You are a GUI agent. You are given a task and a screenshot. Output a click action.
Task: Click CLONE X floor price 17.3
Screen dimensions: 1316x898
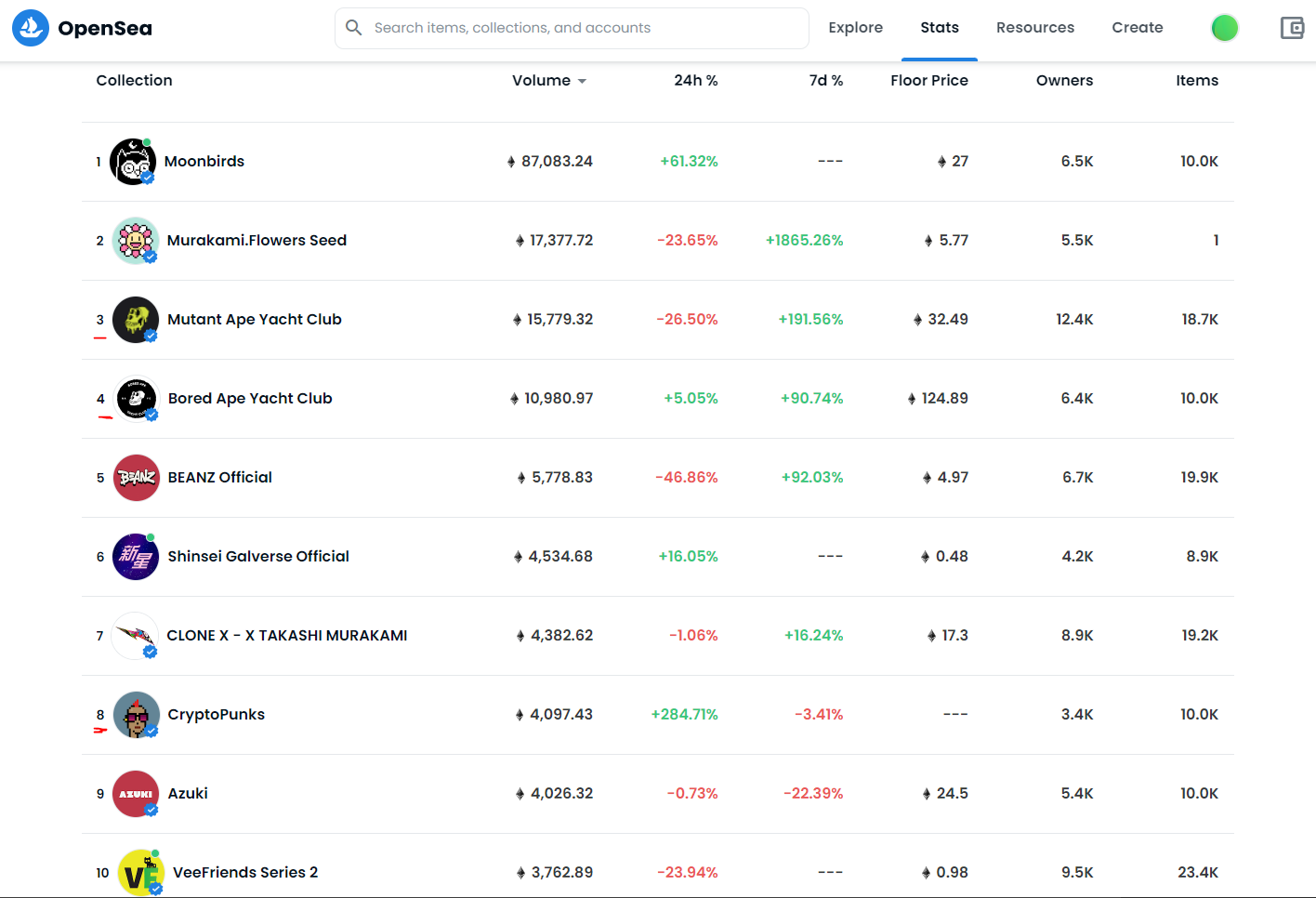[955, 636]
